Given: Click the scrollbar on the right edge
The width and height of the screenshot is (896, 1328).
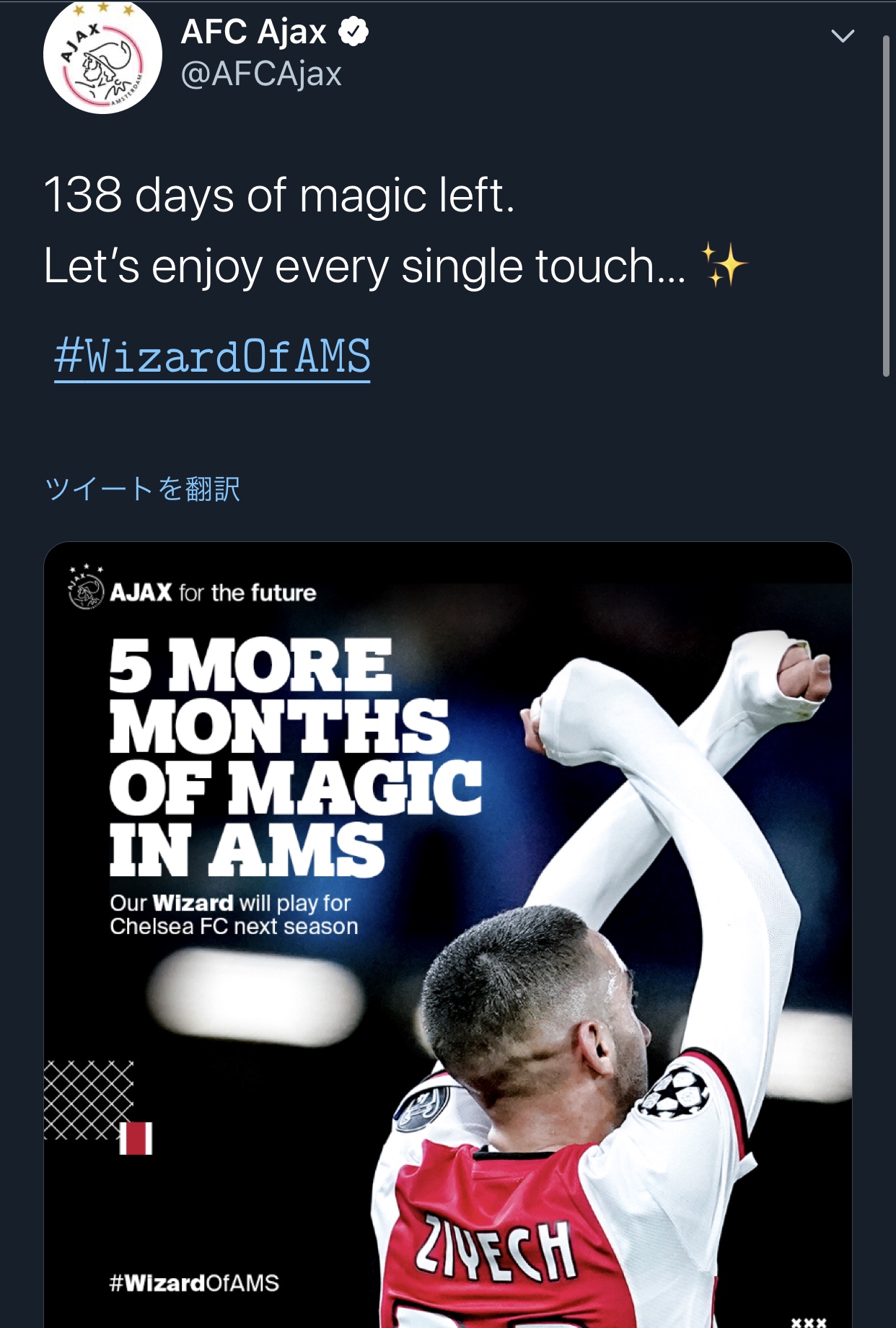Looking at the screenshot, I should pos(887,206).
